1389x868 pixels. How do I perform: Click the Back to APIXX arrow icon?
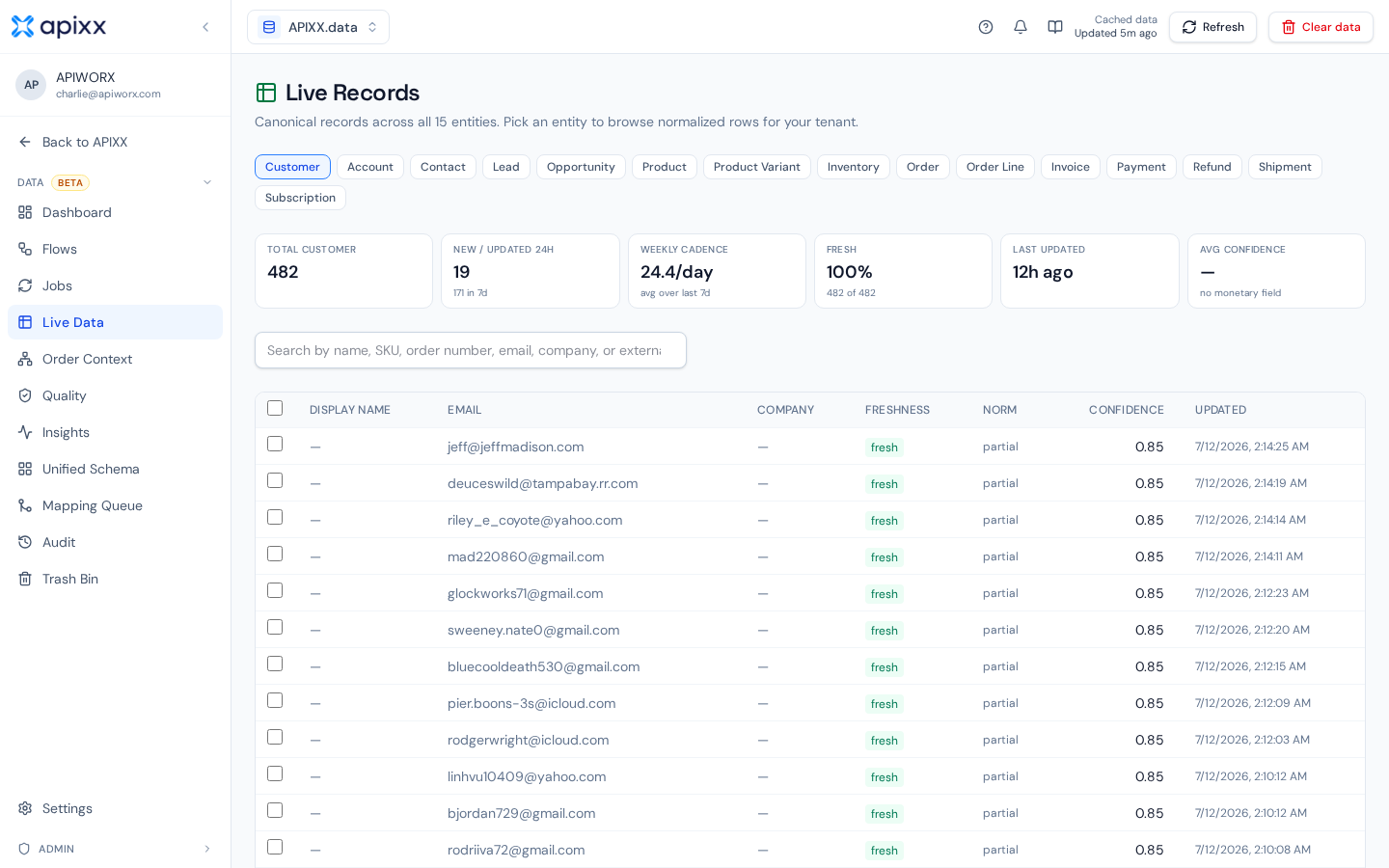point(25,142)
